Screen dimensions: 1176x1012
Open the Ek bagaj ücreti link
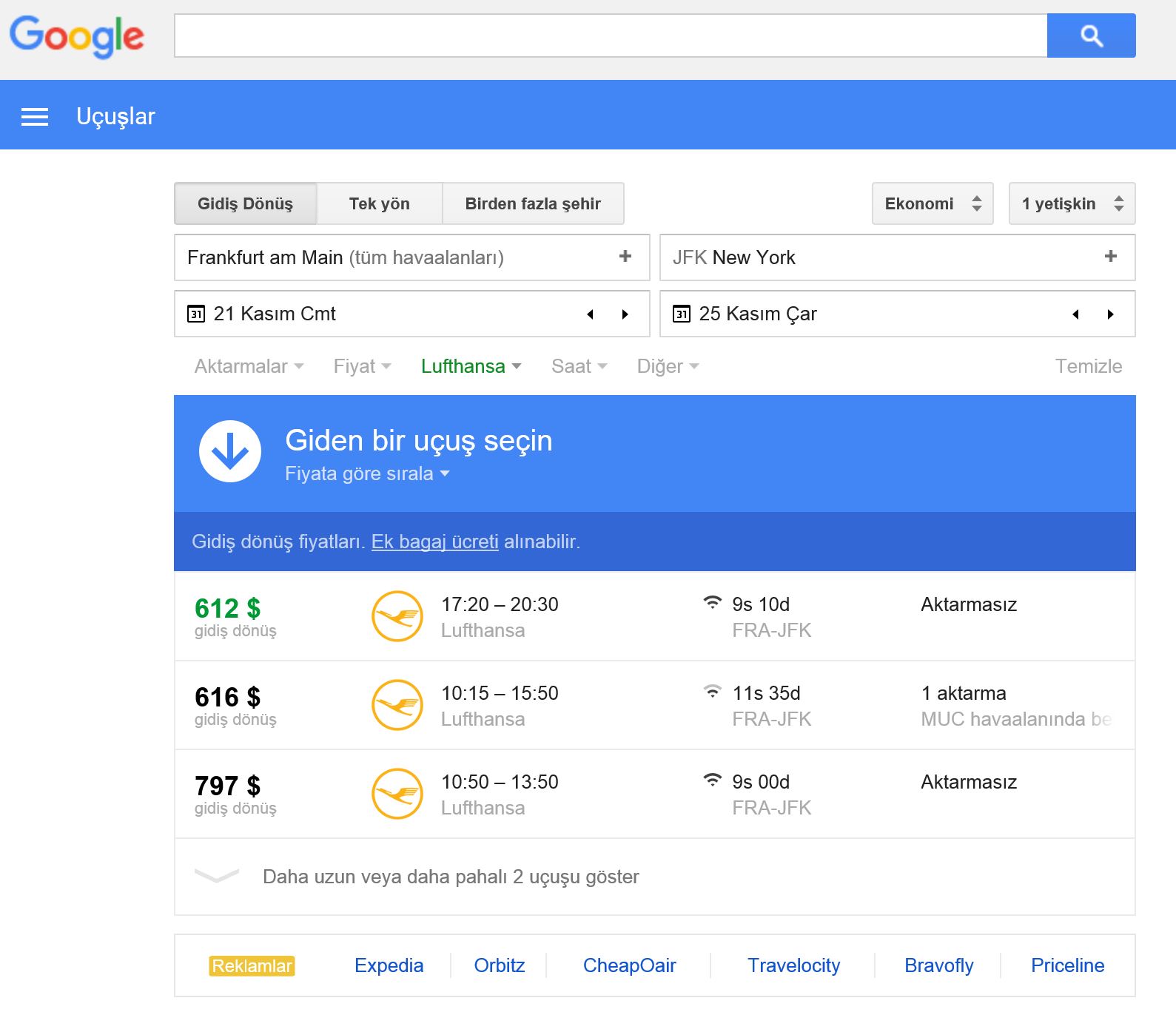tap(435, 542)
